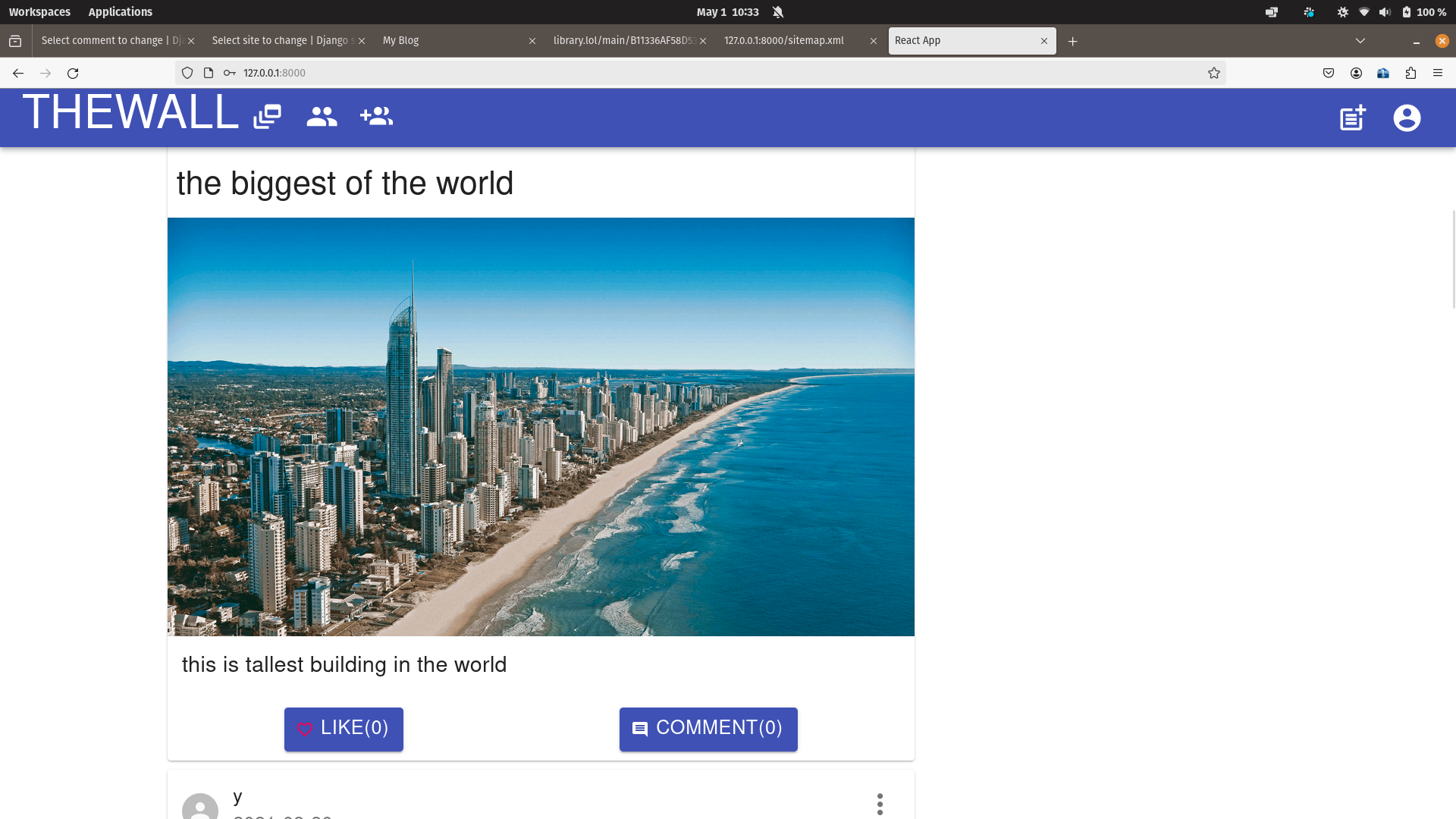Open the Pocket save icon
This screenshot has height=819, width=1456.
point(1329,73)
